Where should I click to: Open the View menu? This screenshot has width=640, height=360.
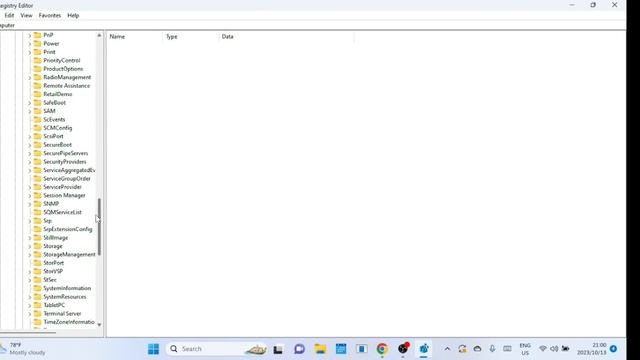point(27,16)
